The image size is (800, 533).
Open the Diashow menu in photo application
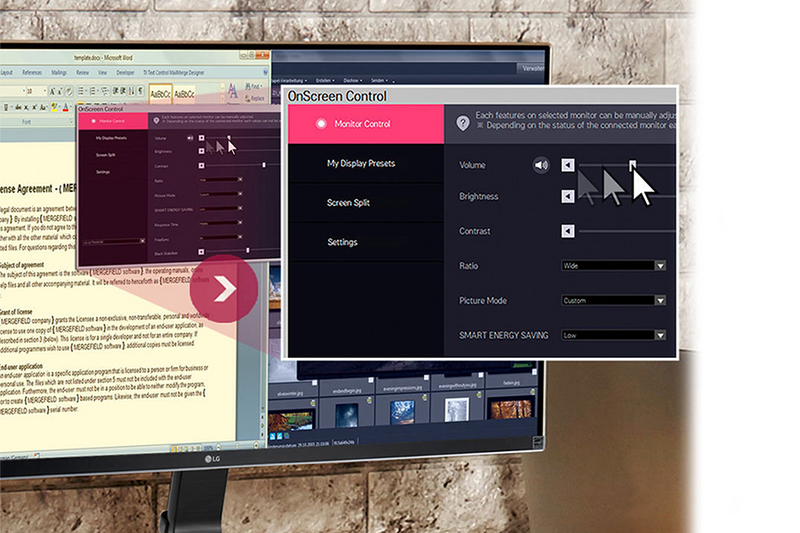tap(352, 80)
